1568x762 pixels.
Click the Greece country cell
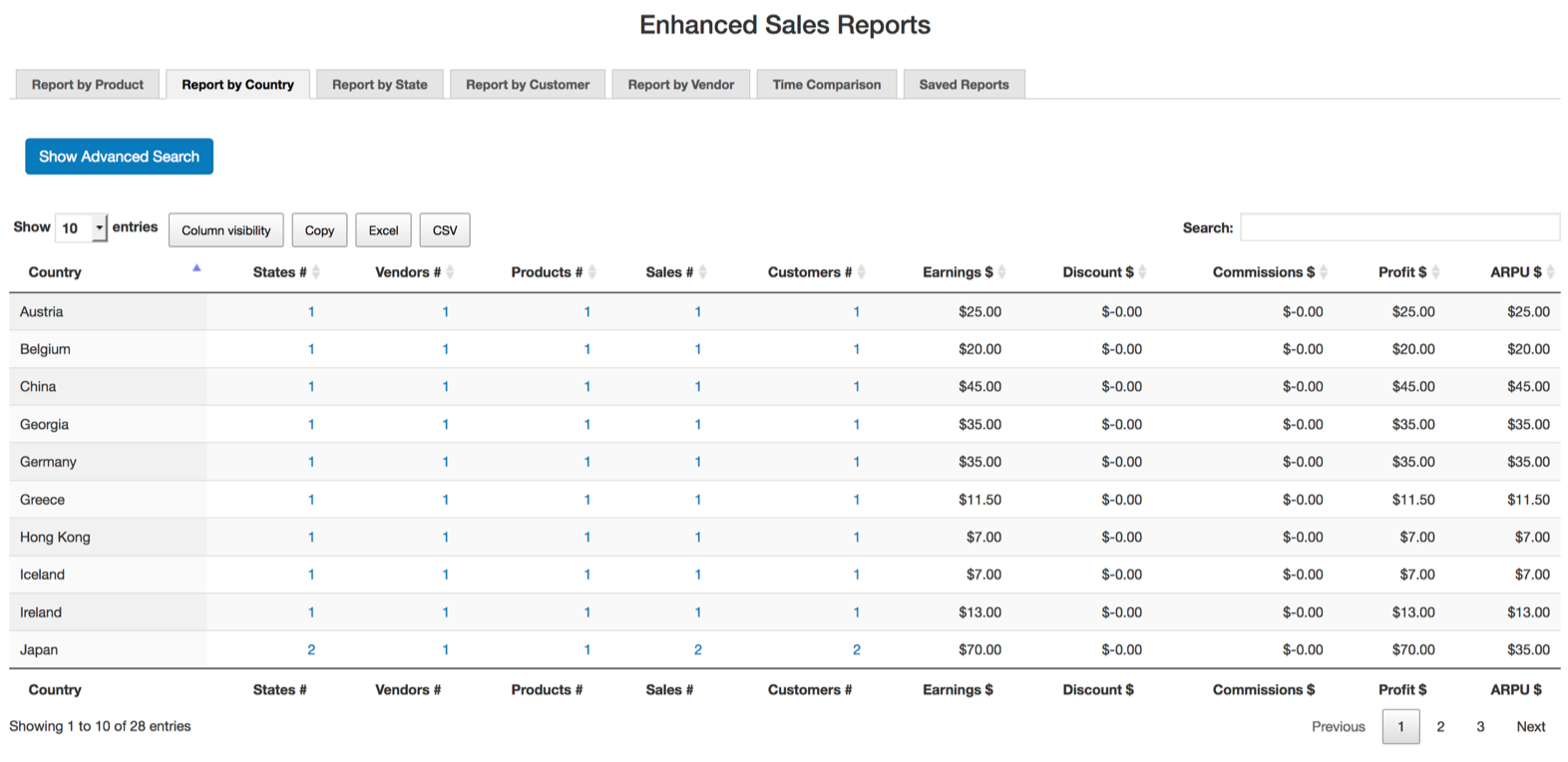[x=108, y=500]
